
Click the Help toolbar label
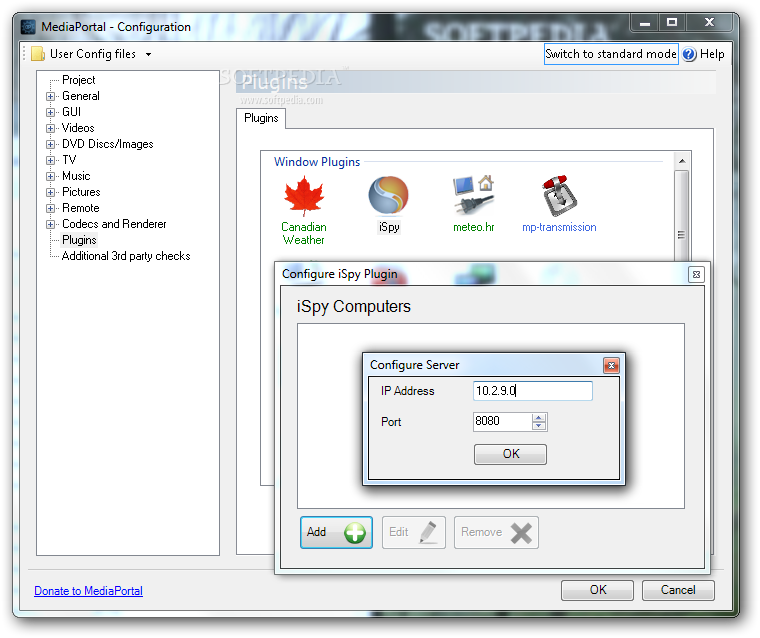(712, 54)
